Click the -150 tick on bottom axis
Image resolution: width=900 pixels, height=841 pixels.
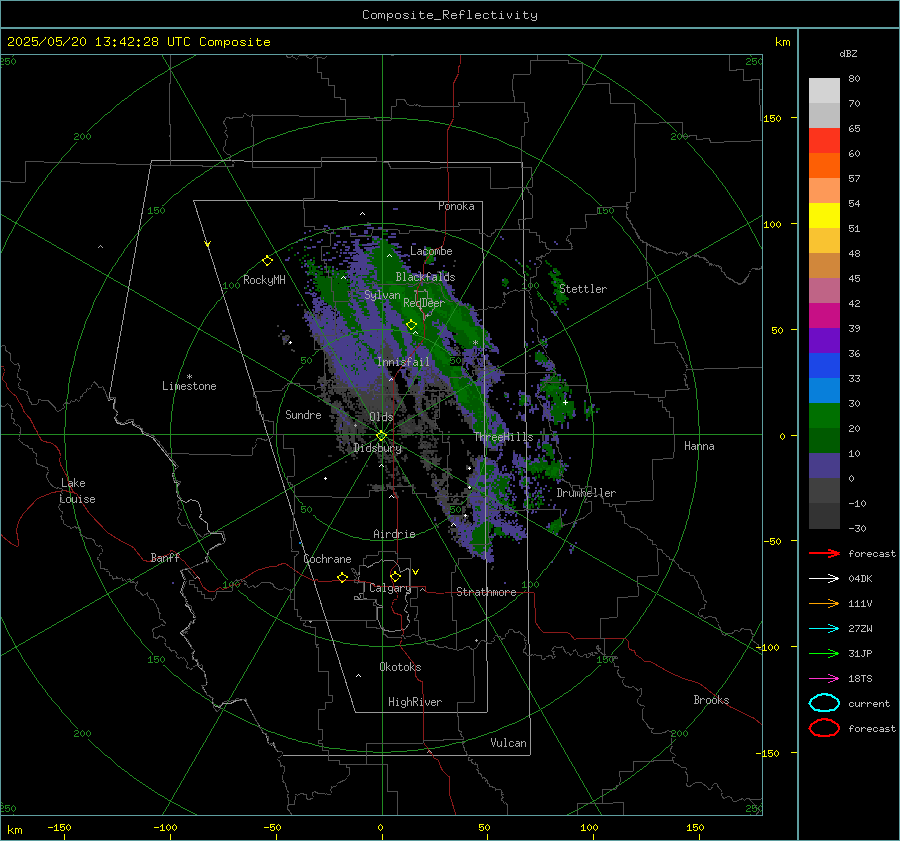(60, 827)
